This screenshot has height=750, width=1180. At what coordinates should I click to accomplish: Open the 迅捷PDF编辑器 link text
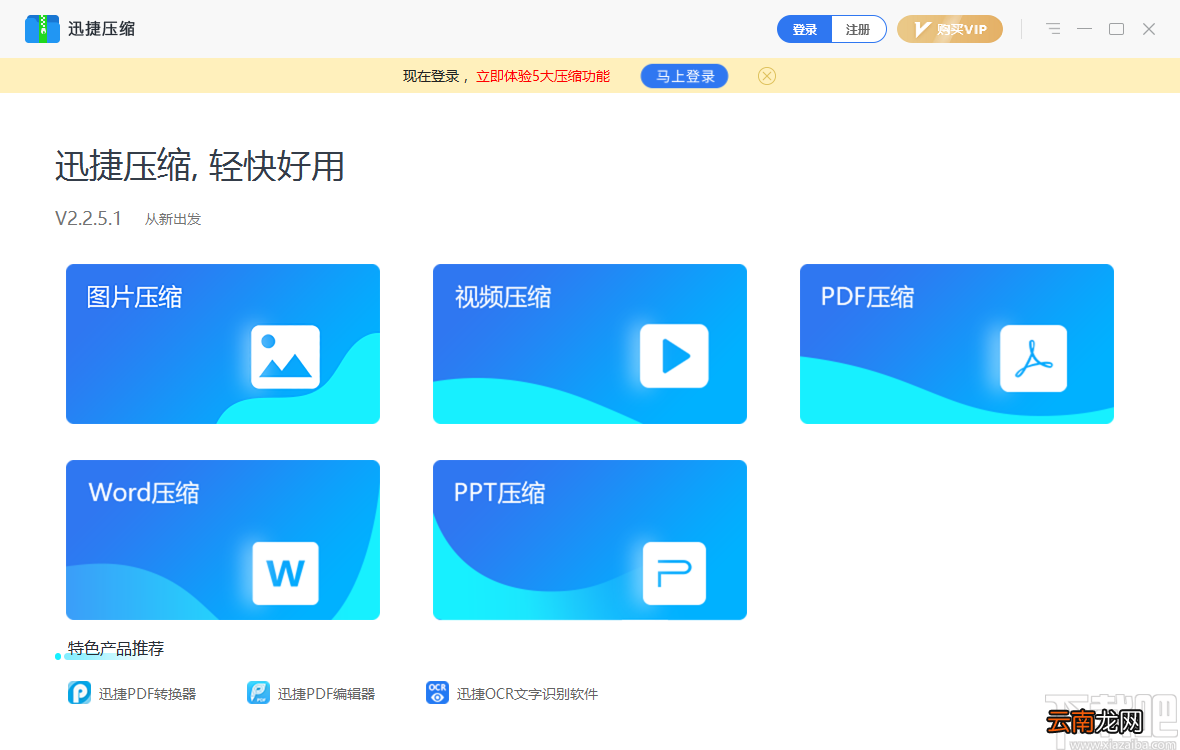coord(327,694)
